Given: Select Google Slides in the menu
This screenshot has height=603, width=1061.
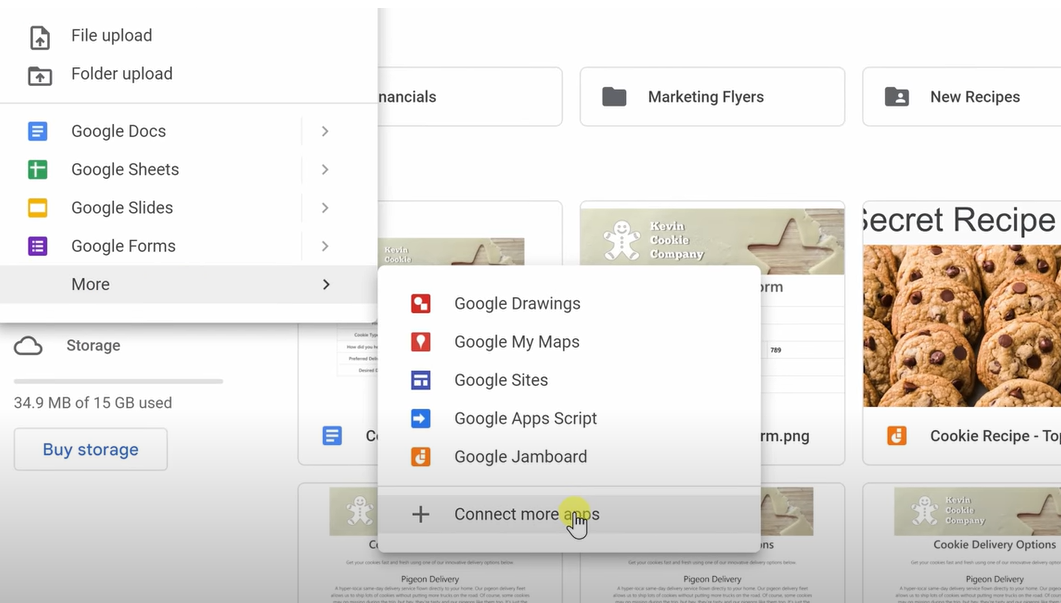Looking at the screenshot, I should tap(122, 207).
